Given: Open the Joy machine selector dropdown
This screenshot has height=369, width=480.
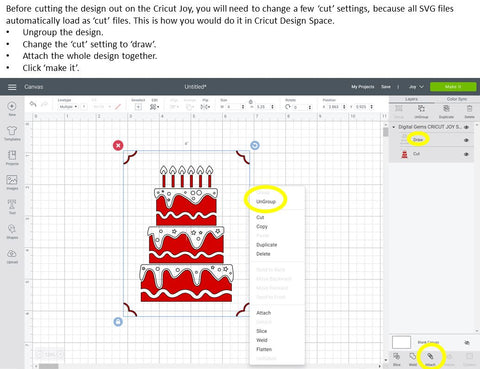Looking at the screenshot, I should (416, 87).
